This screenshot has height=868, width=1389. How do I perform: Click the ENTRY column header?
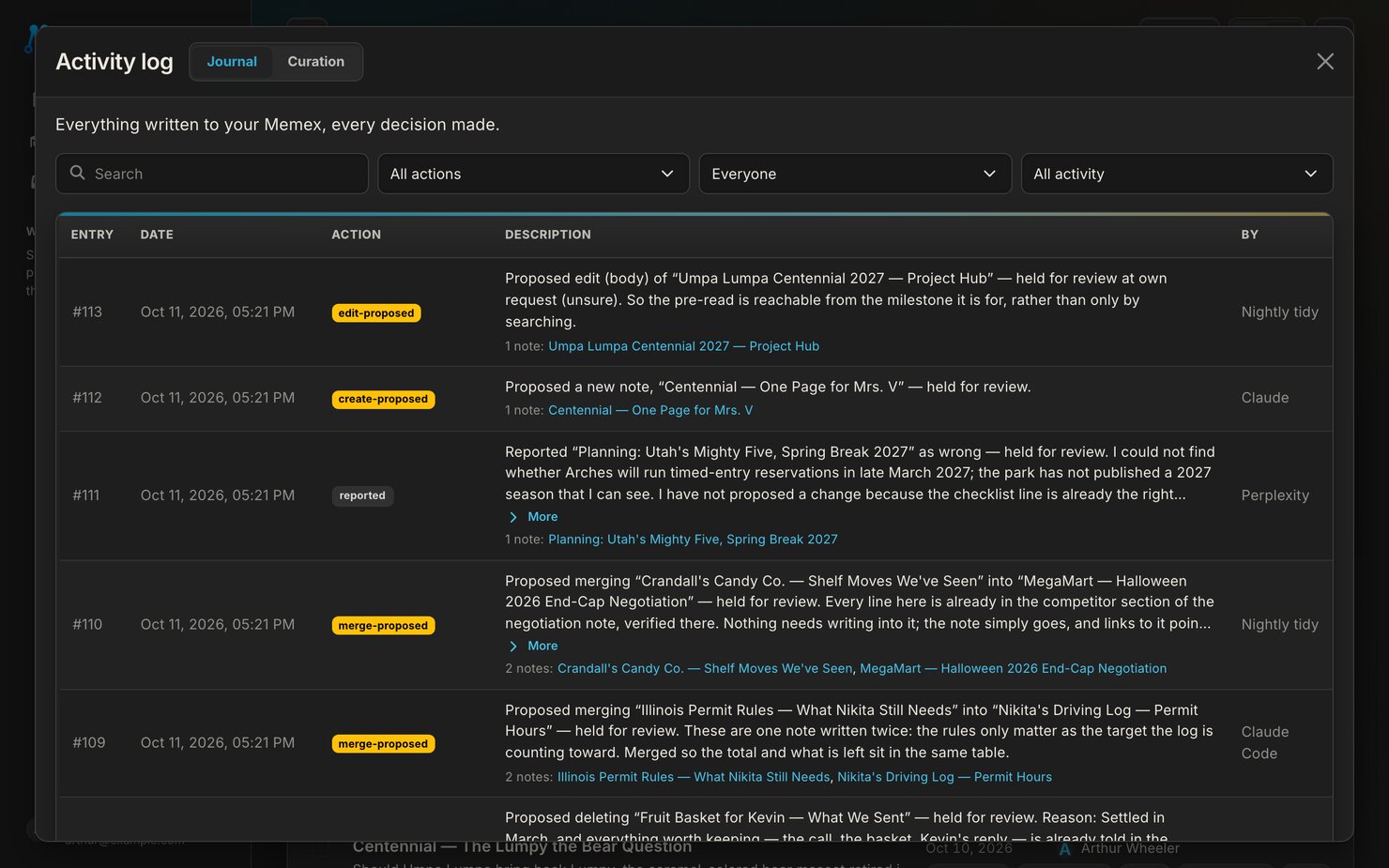pos(92,235)
